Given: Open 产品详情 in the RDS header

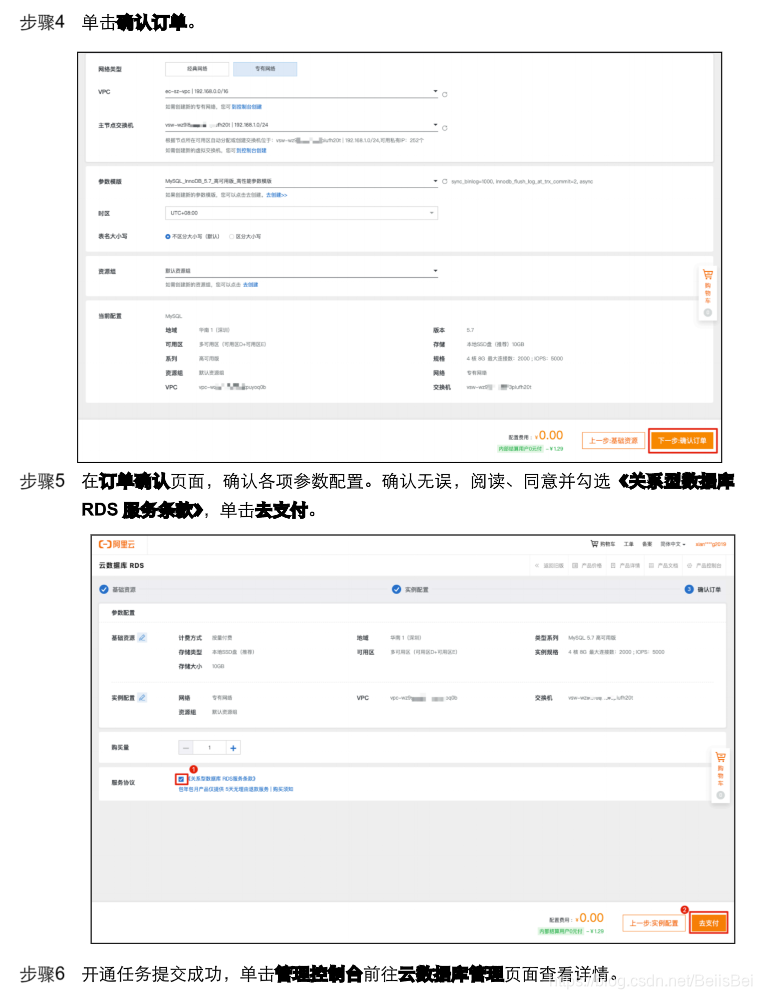Looking at the screenshot, I should (625, 565).
